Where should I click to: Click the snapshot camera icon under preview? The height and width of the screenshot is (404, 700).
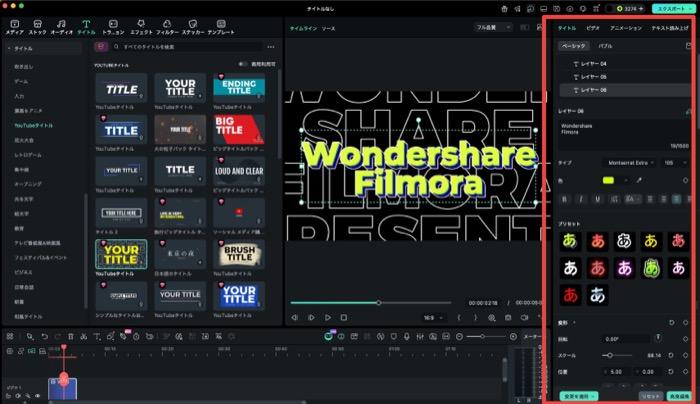(x=508, y=317)
